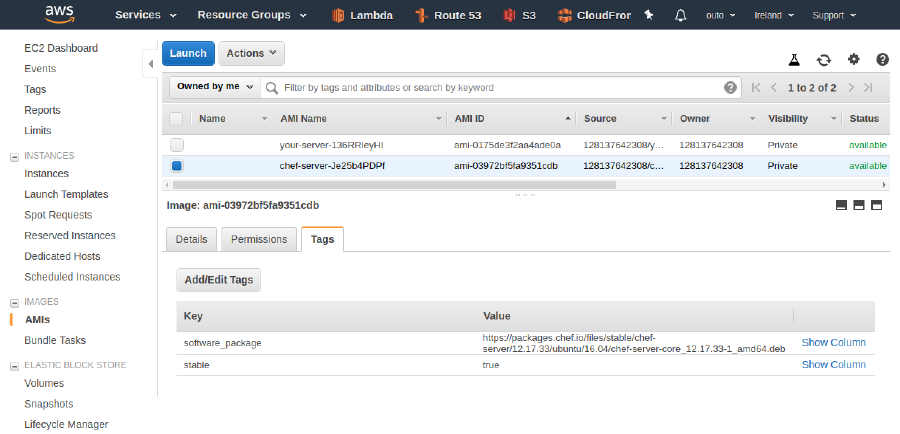
Task: Open Bundle Tasks in the sidebar
Action: pos(55,340)
